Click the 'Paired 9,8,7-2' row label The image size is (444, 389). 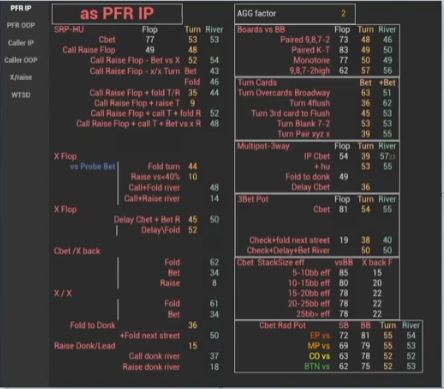tap(305, 40)
